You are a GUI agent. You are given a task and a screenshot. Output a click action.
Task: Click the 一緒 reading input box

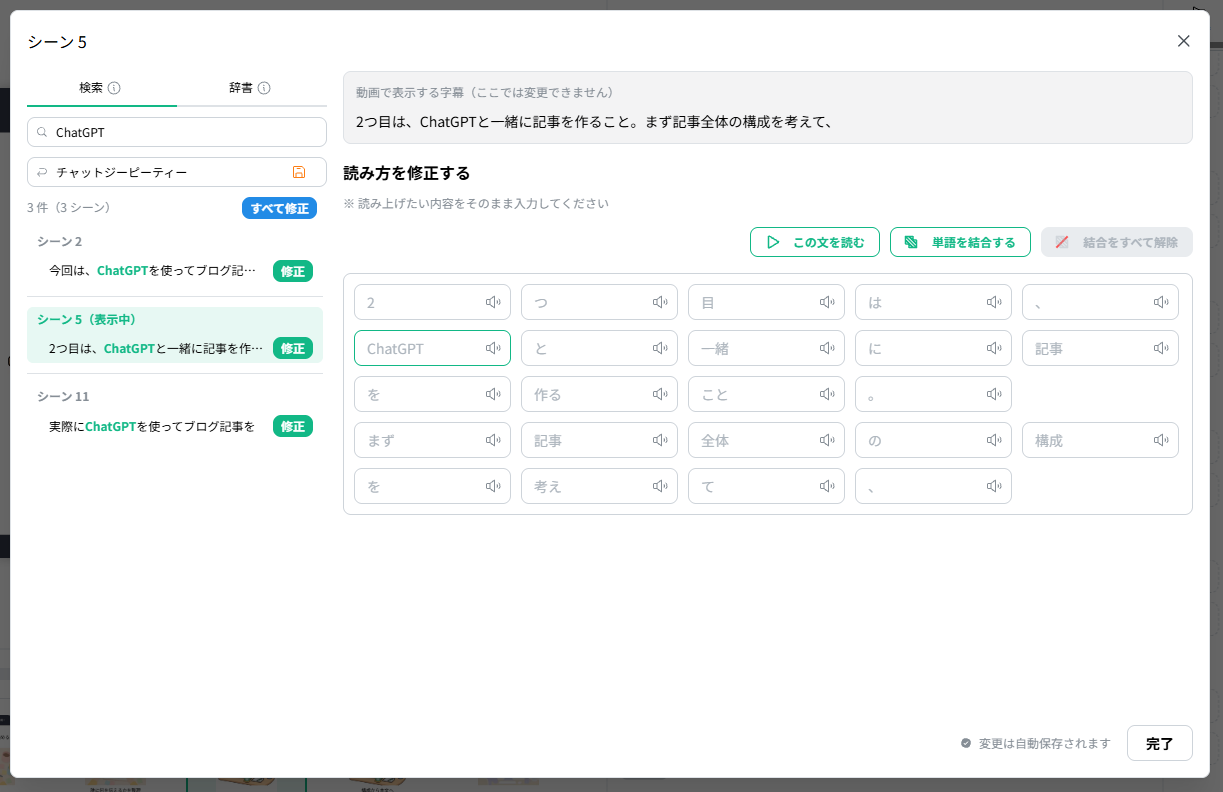766,348
